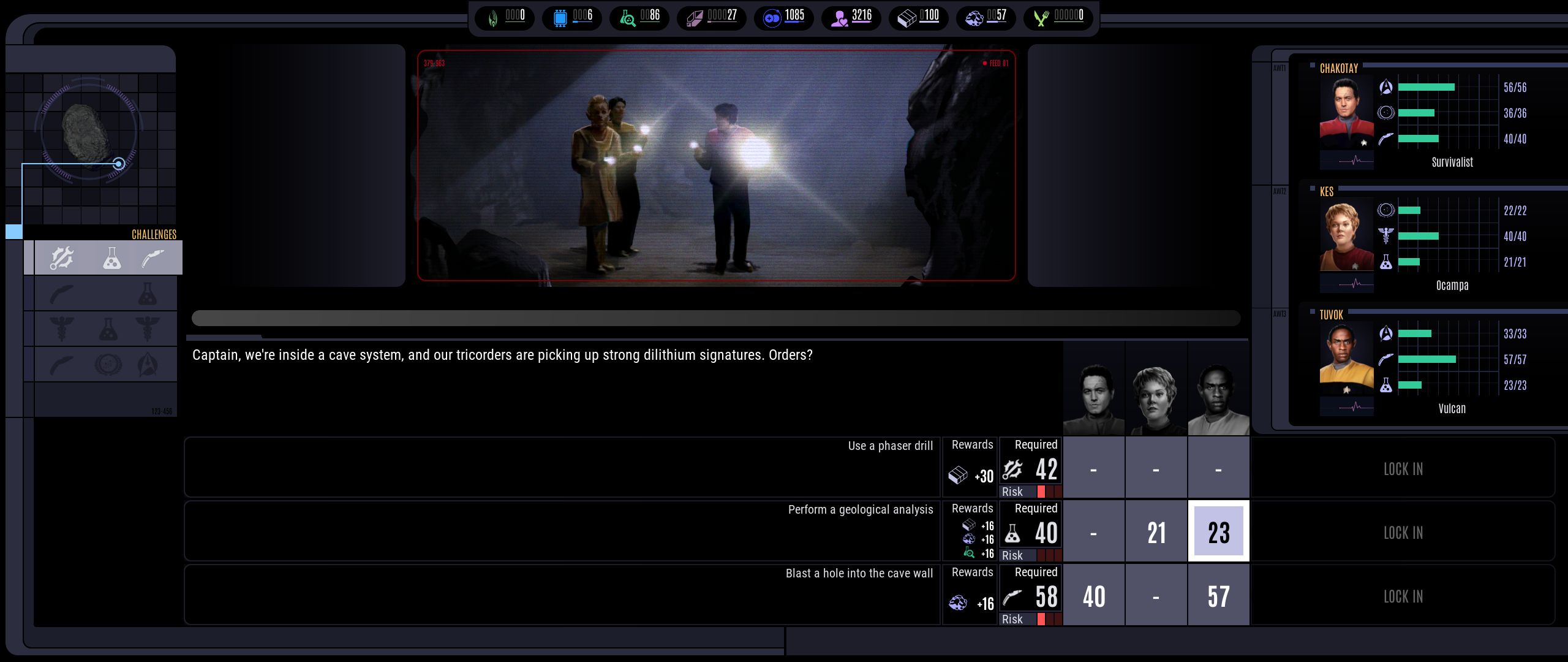Click the engineering wrench icon requiring 42
The height and width of the screenshot is (662, 1568).
(1012, 470)
